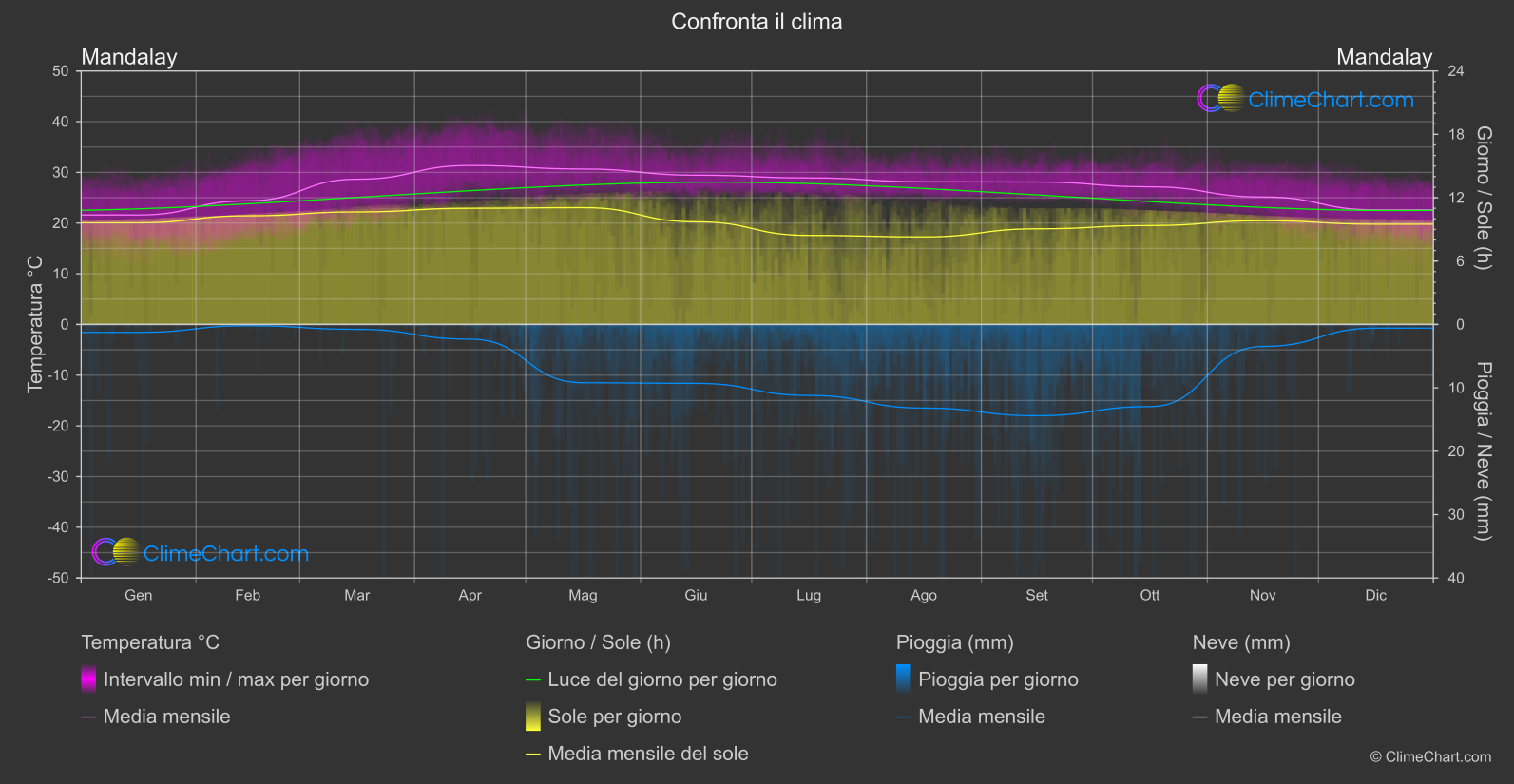Click the Ott month label
The height and width of the screenshot is (784, 1514).
tap(1150, 595)
